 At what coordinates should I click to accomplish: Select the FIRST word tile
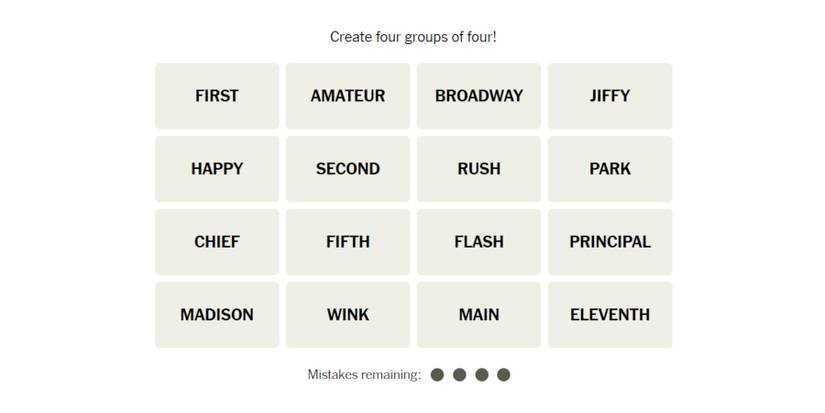[217, 96]
